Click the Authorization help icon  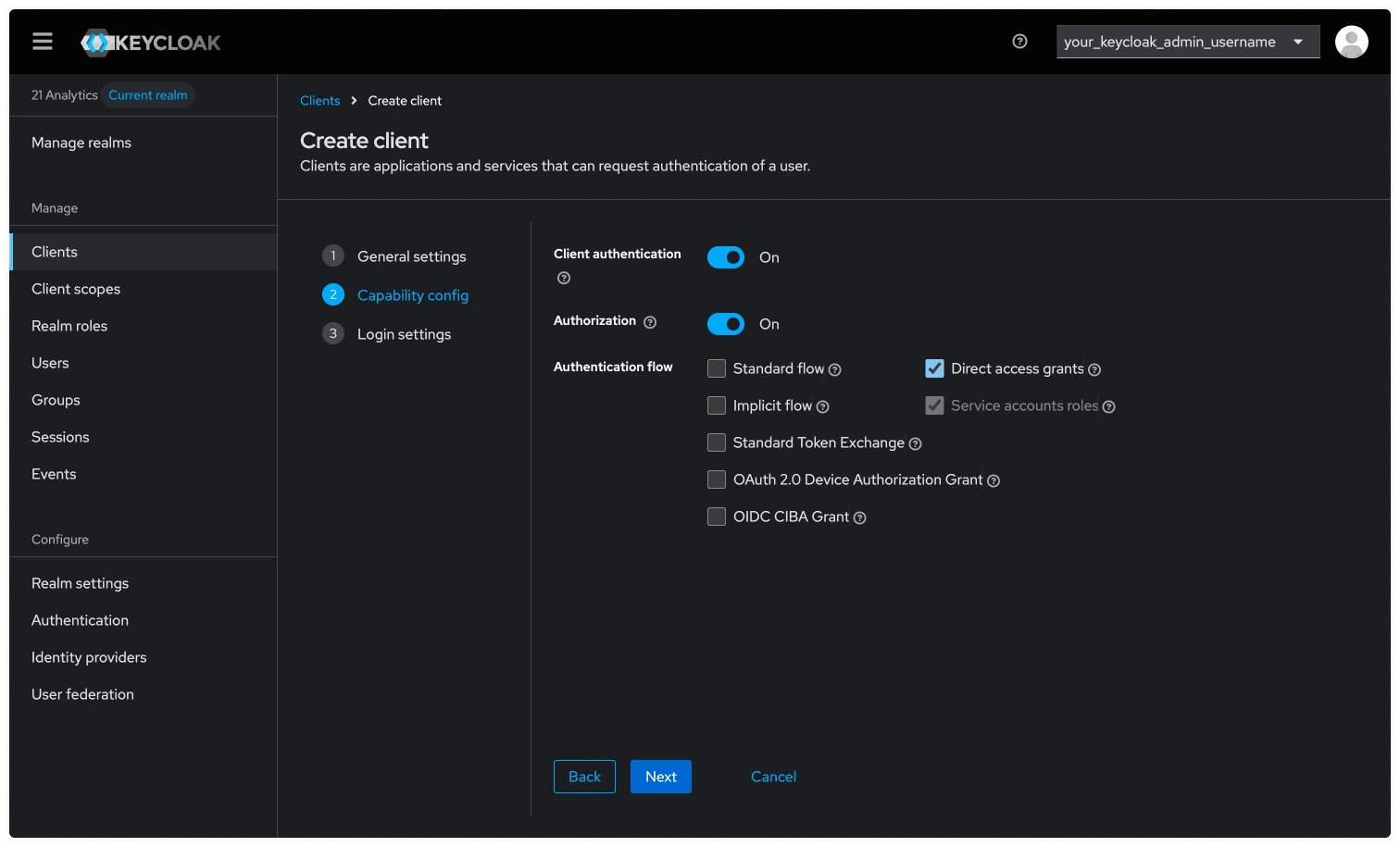click(651, 321)
